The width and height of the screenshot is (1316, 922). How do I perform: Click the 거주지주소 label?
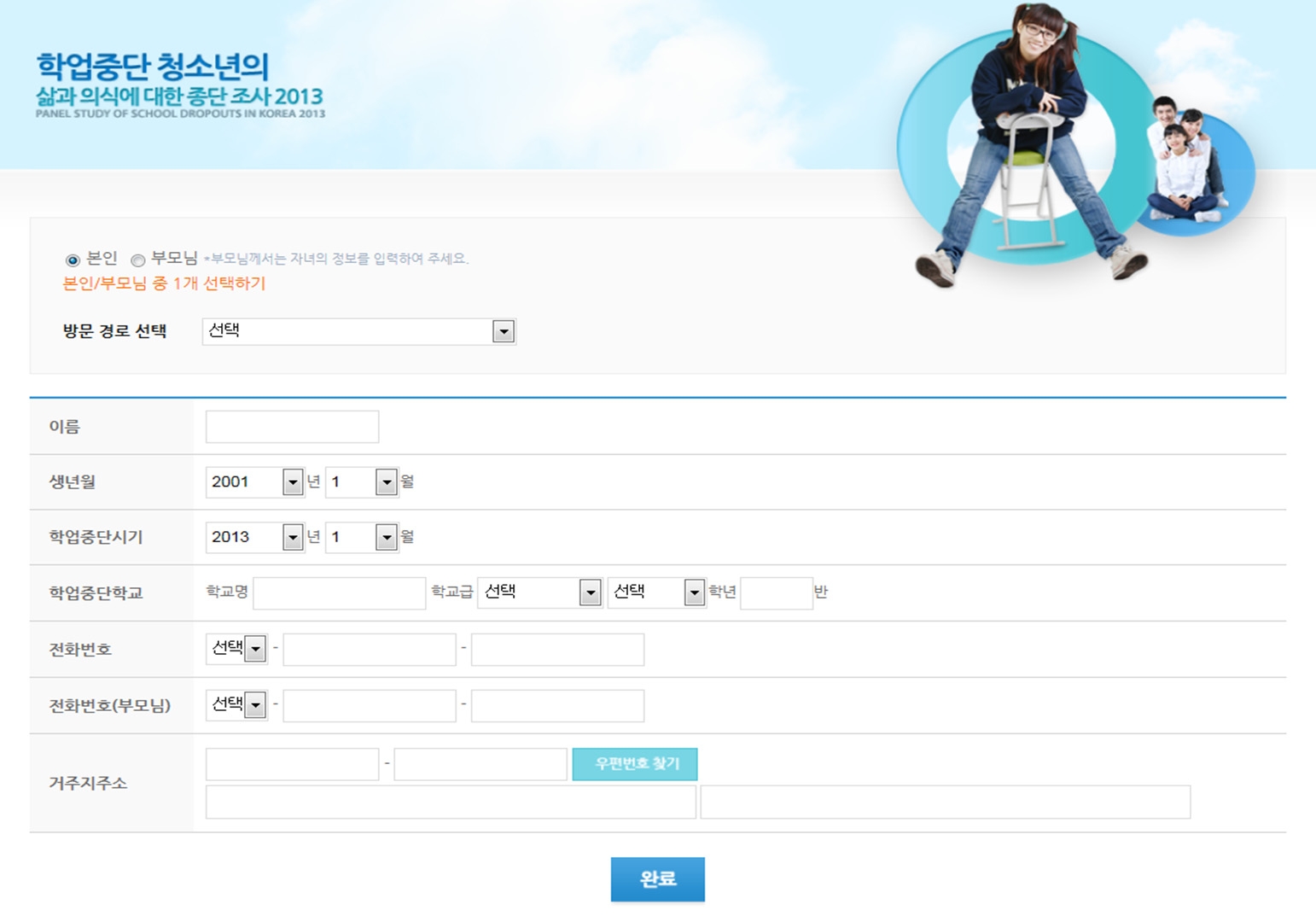click(88, 783)
